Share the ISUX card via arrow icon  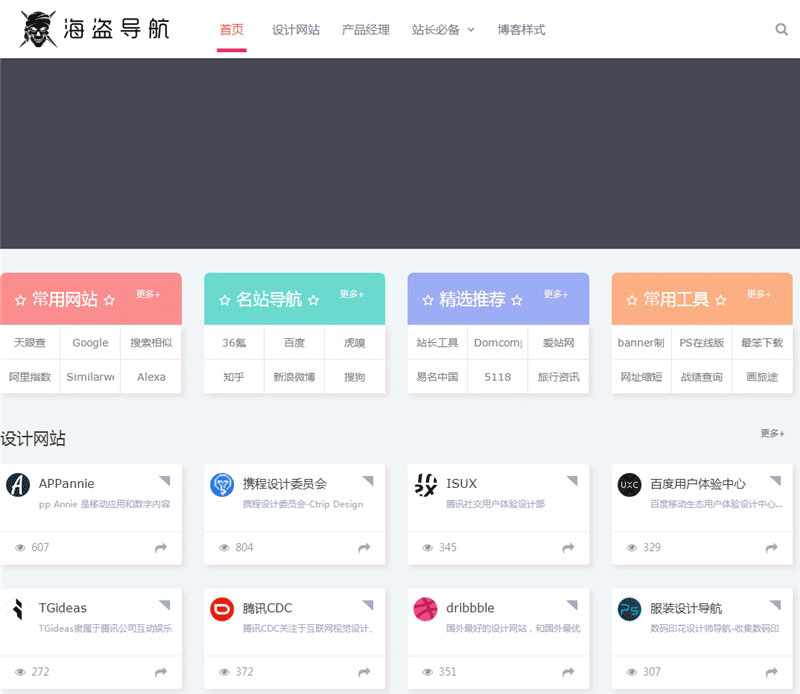[x=568, y=548]
